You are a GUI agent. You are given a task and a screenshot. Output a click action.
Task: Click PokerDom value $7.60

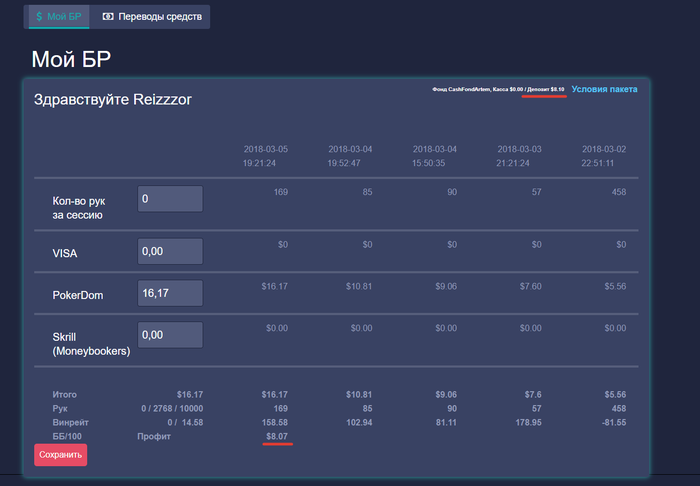click(x=530, y=287)
